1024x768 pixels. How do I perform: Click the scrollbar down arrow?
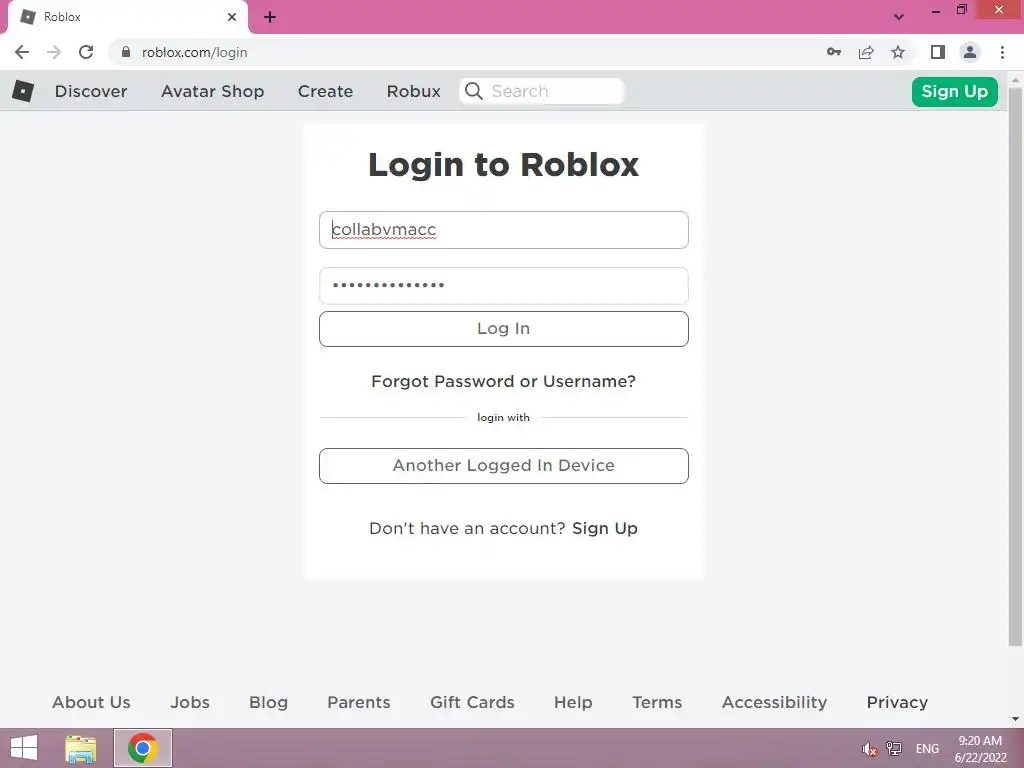click(1015, 719)
